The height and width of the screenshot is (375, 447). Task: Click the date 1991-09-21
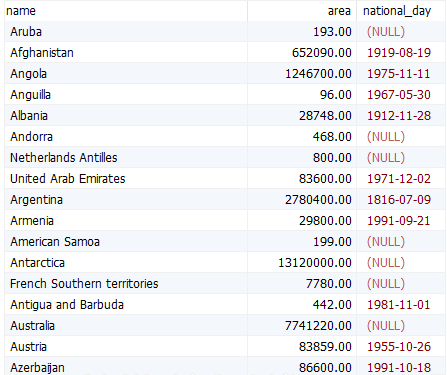pyautogui.click(x=399, y=221)
